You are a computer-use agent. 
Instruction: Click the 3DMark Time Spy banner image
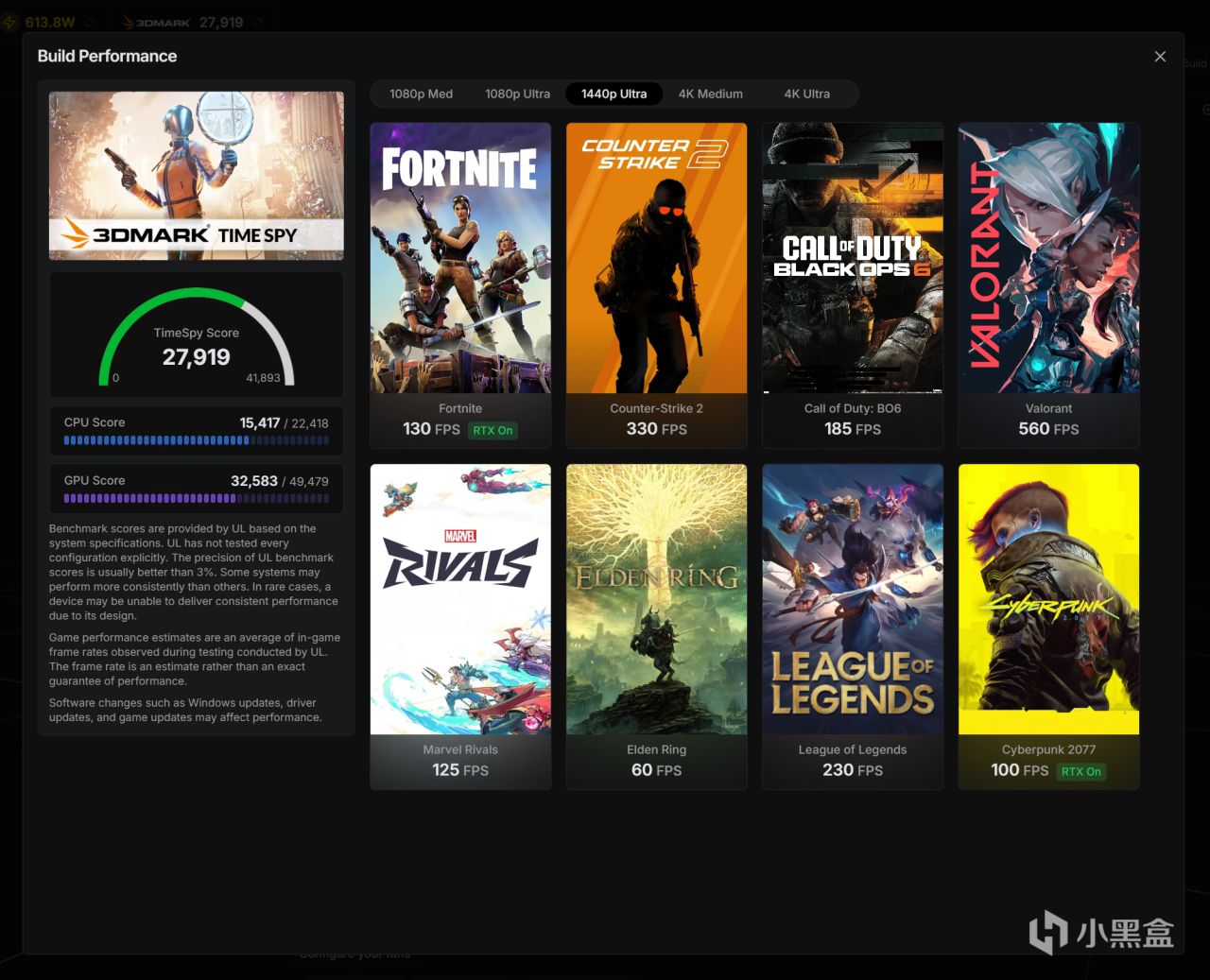coord(197,176)
